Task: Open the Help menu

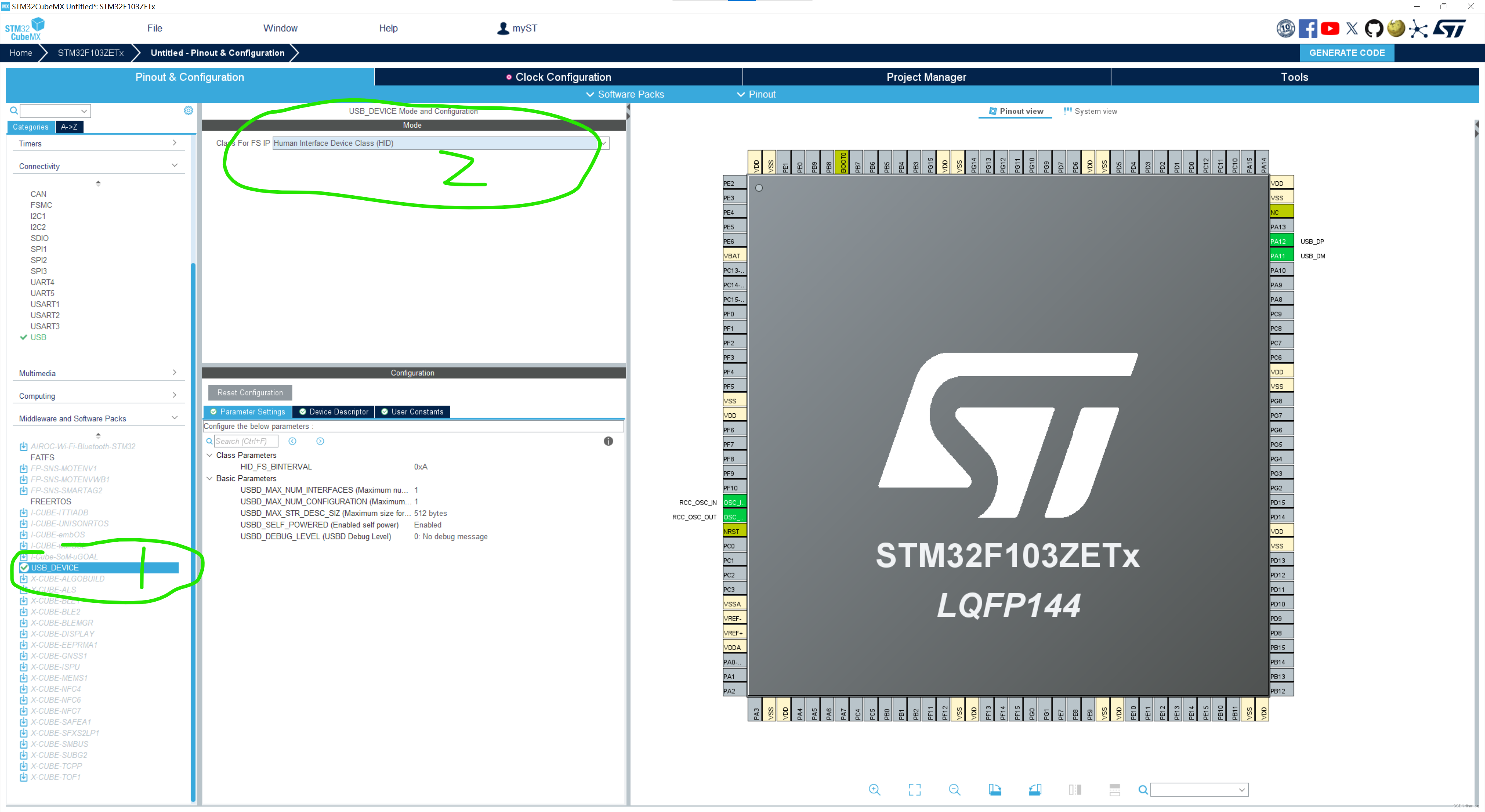Action: 388,28
